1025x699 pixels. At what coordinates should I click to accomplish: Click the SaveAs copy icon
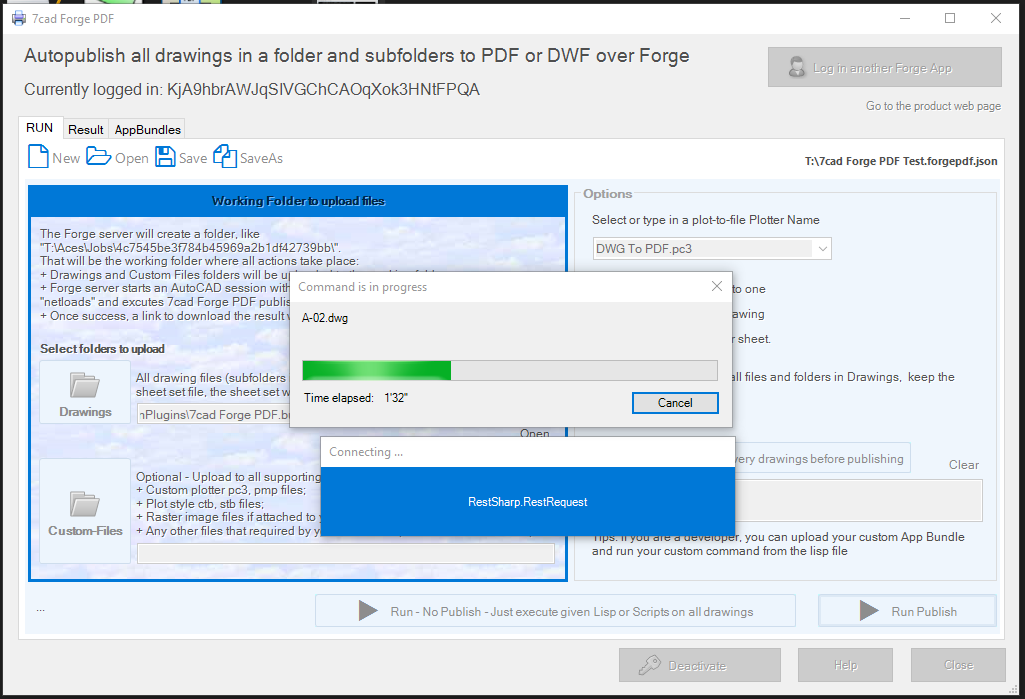[x=225, y=156]
